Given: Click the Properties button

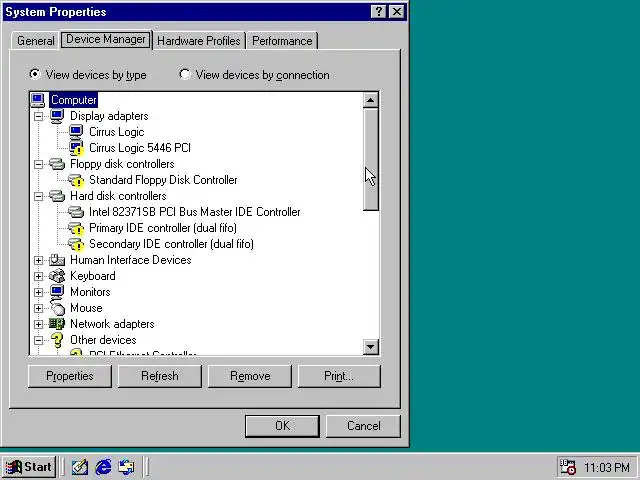Looking at the screenshot, I should click(70, 376).
